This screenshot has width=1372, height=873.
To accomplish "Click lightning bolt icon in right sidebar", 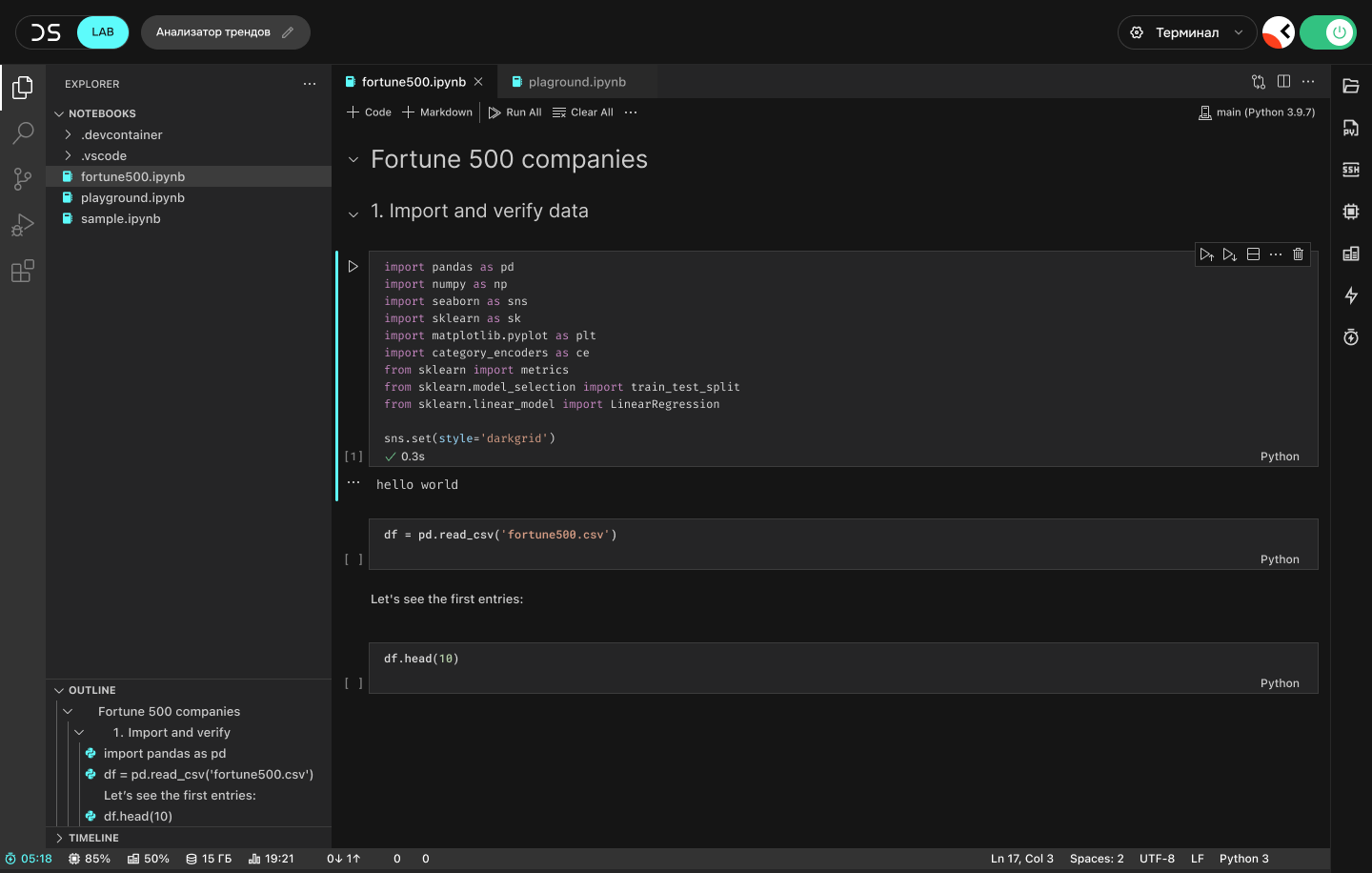I will point(1351,295).
